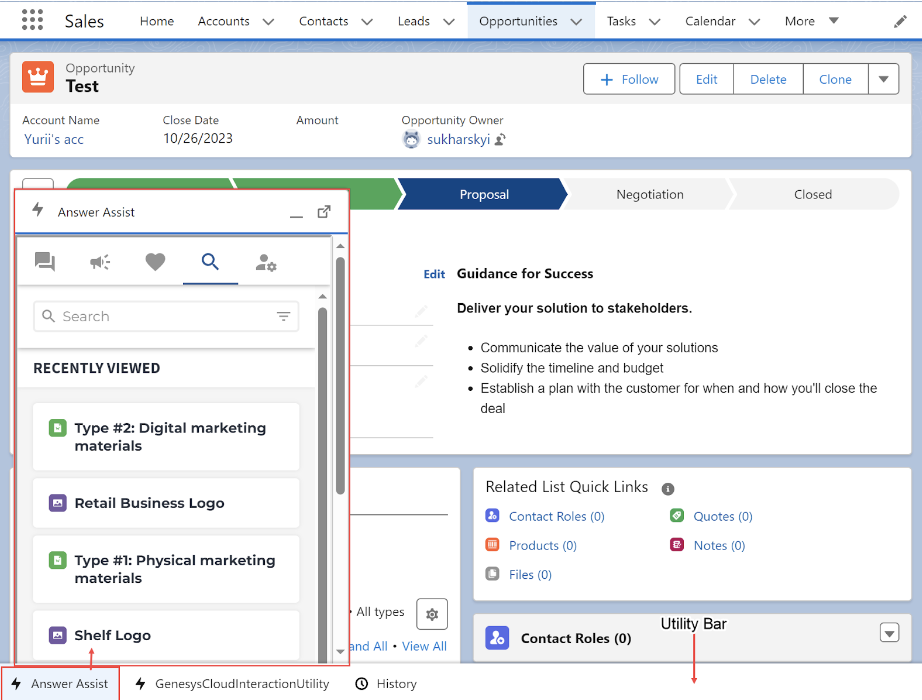Expand the Calendar tab chevron

(754, 22)
